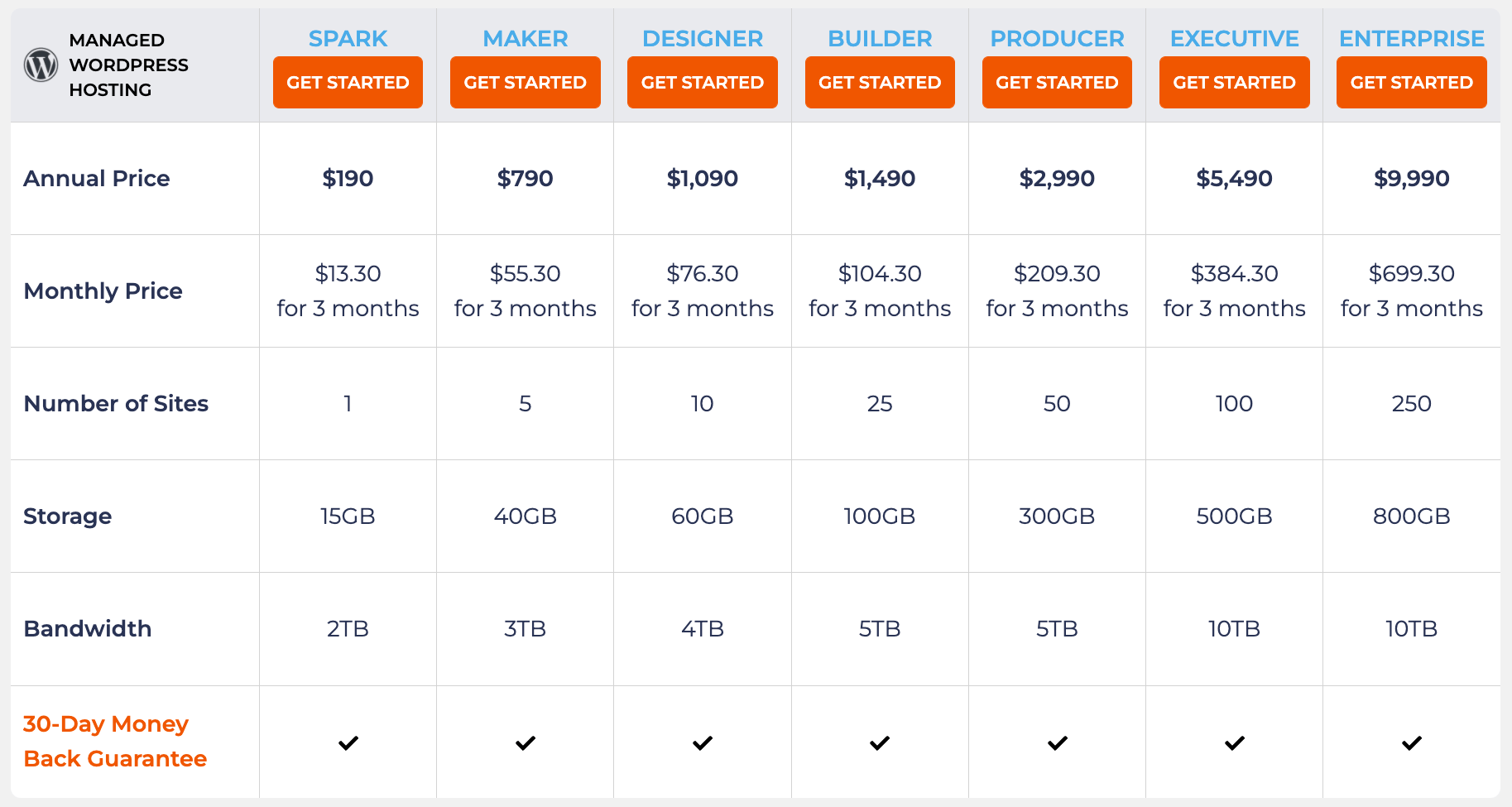
Task: Click the Enterprise plan money-back checkmark
Action: pos(1412,743)
